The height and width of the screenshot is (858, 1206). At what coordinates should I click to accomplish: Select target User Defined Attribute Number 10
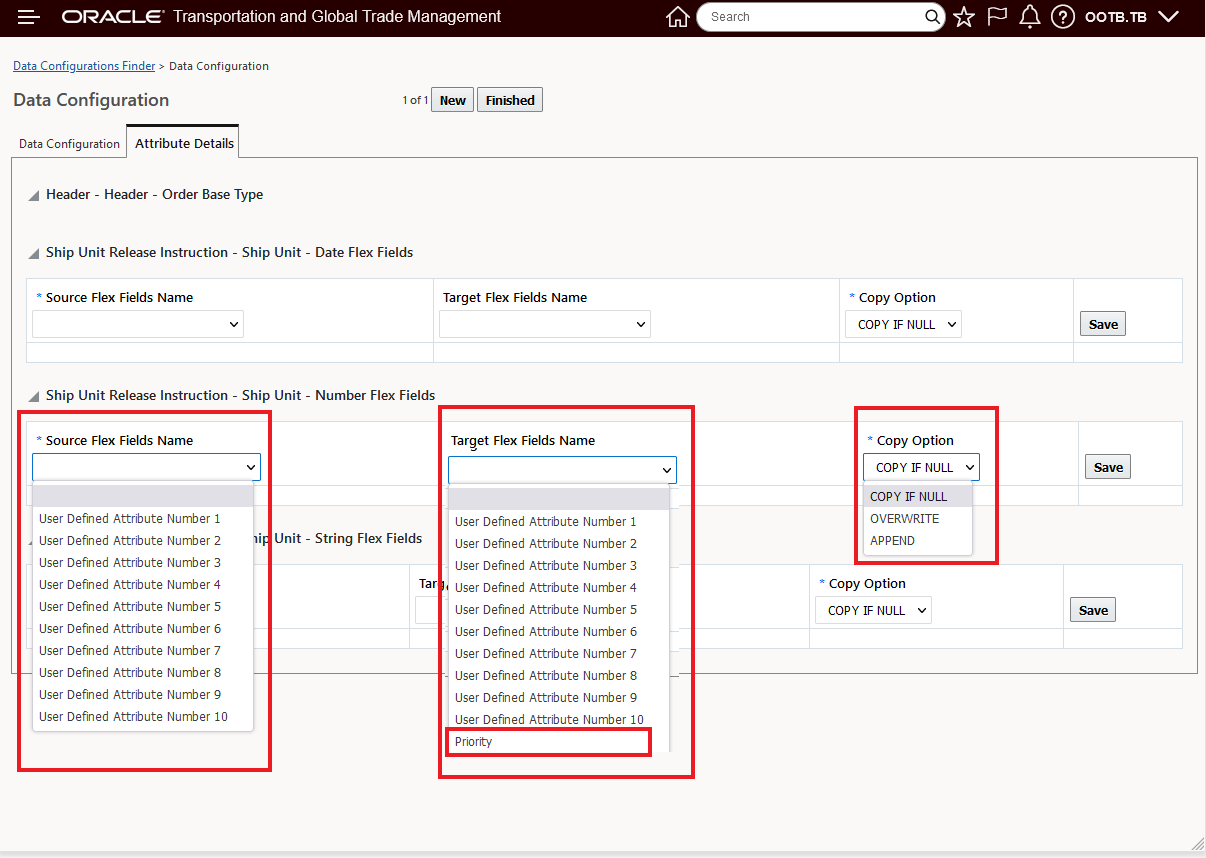pos(559,720)
